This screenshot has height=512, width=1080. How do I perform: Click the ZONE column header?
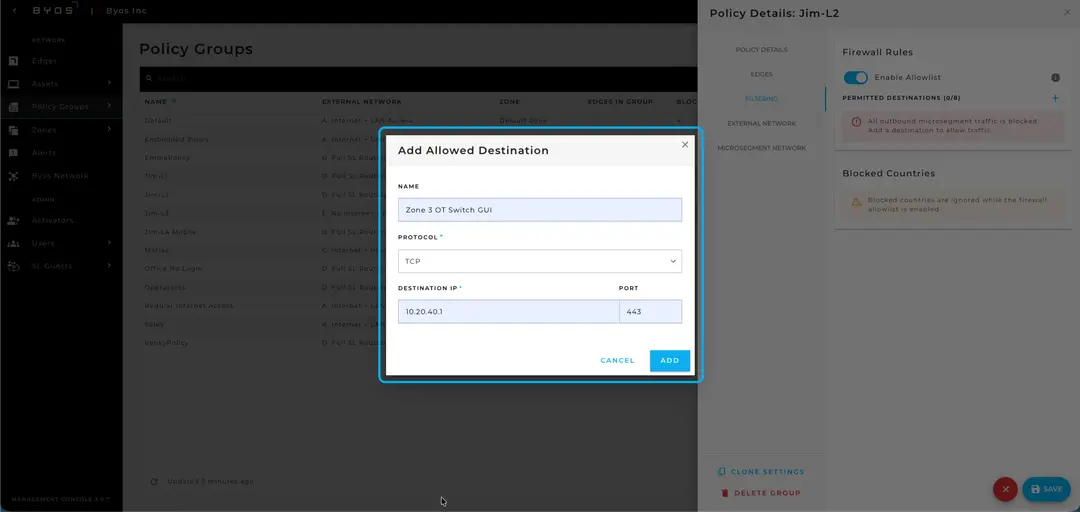[x=508, y=102]
